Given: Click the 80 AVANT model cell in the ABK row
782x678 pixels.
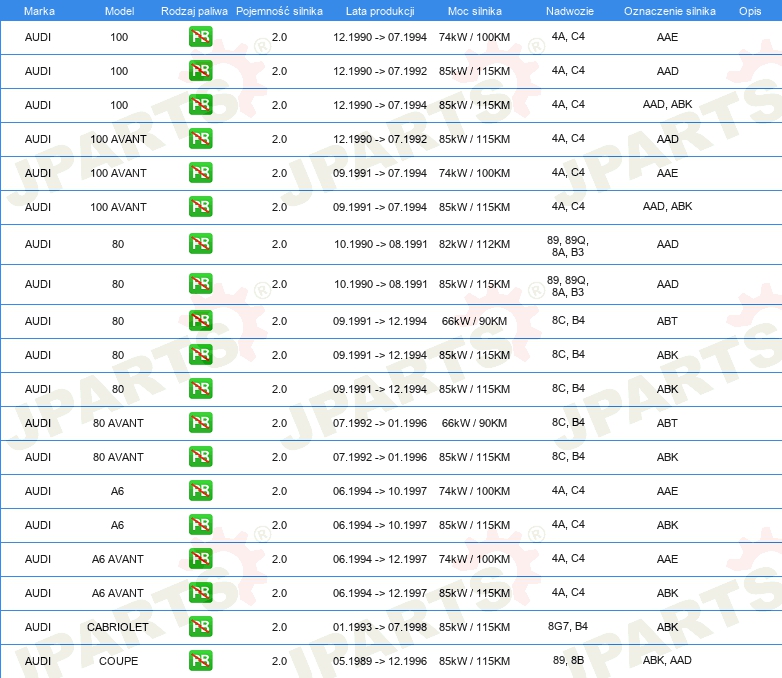Looking at the screenshot, I should coord(118,457).
